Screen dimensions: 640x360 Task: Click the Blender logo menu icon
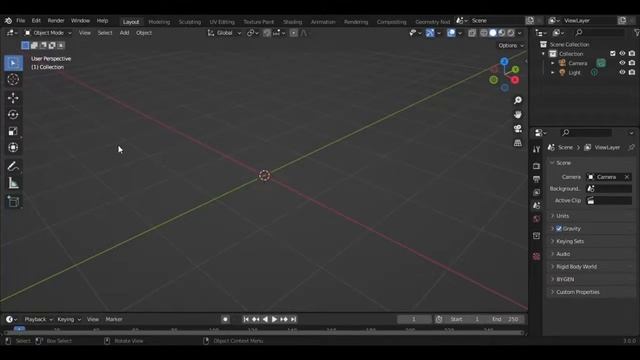coord(8,20)
